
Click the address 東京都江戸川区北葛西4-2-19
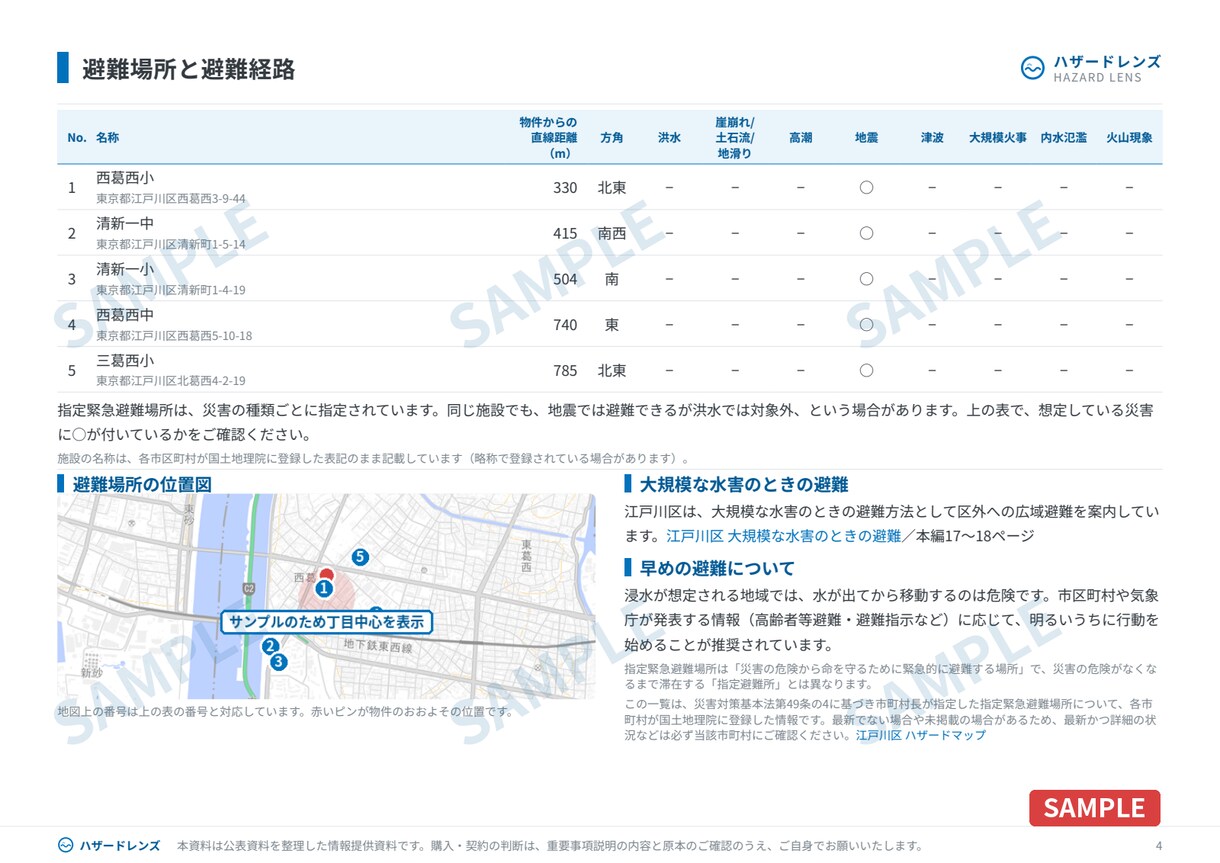coord(171,381)
